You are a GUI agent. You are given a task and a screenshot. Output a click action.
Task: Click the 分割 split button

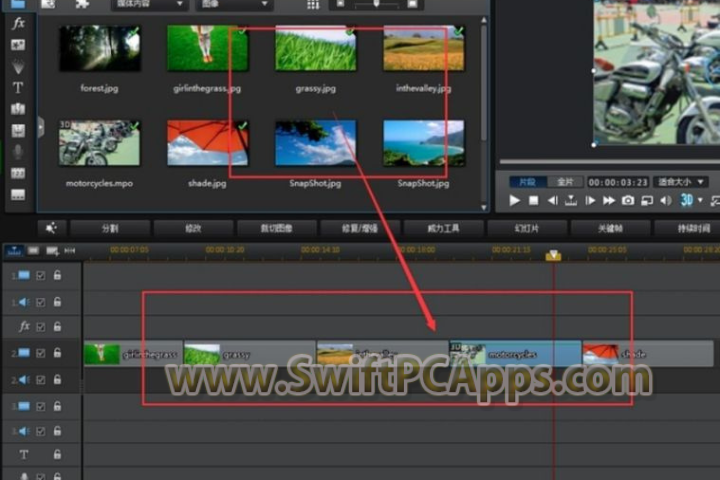pos(110,228)
